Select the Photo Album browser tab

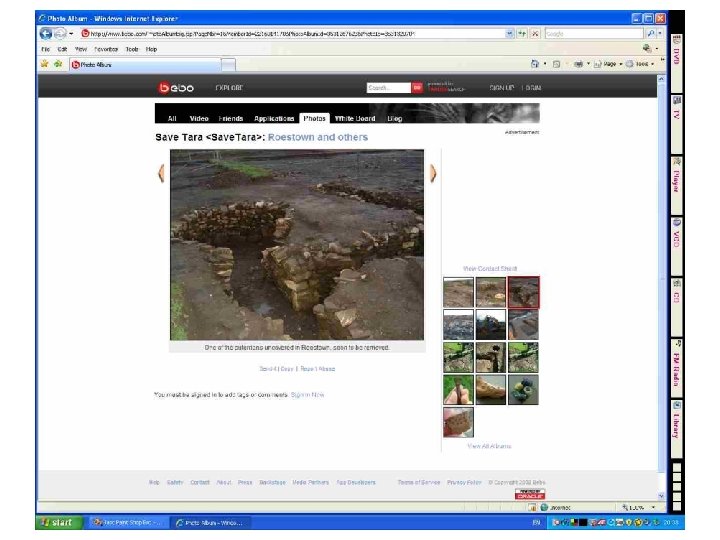point(145,65)
